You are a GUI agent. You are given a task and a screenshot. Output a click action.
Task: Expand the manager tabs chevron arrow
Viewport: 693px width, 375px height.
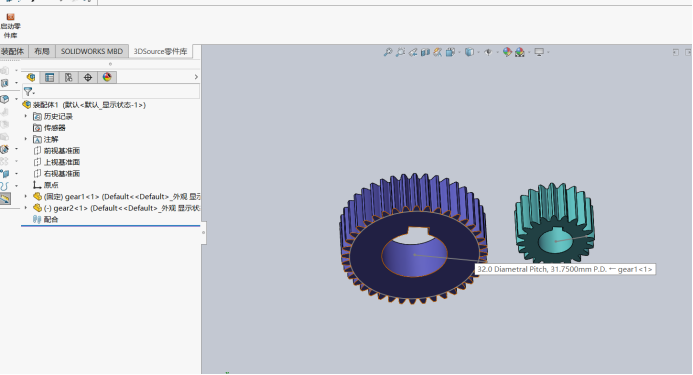[x=196, y=77]
